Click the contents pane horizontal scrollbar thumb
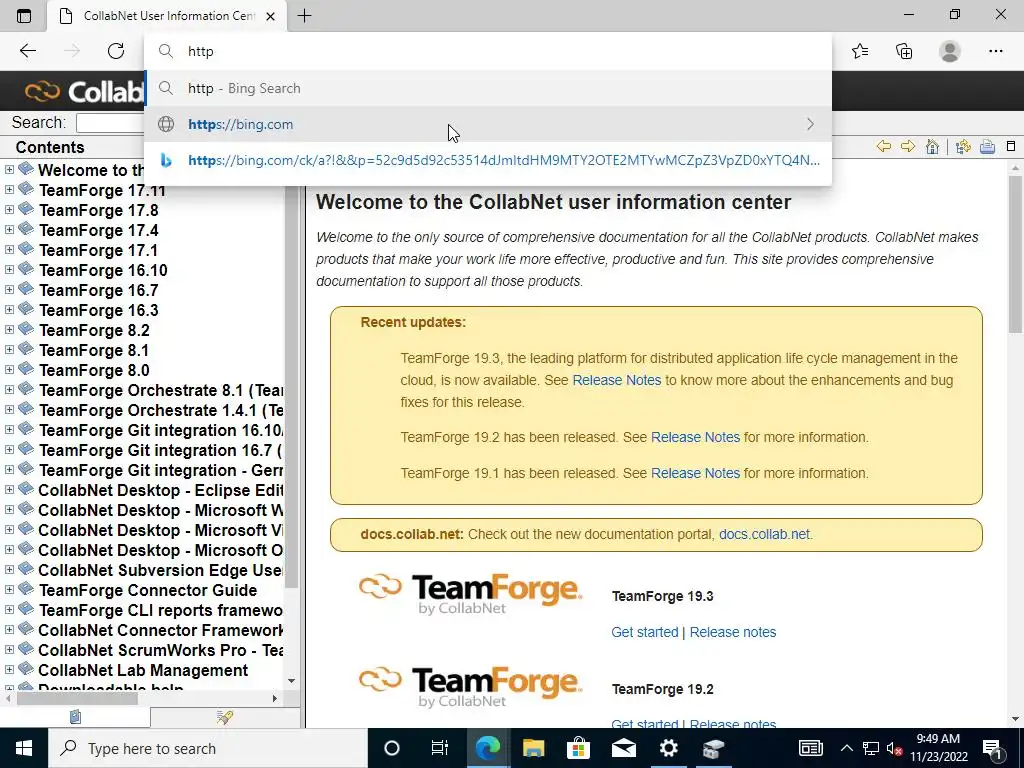The height and width of the screenshot is (768, 1024). [x=77, y=698]
